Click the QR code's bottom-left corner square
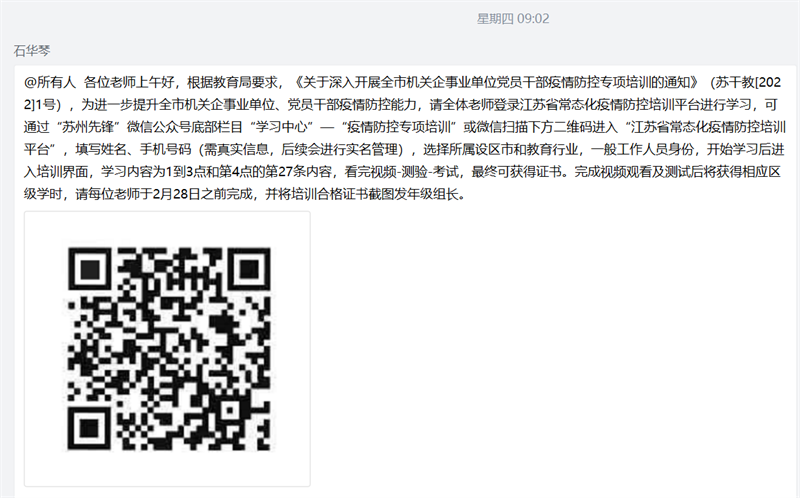800x498 pixels. (x=90, y=428)
